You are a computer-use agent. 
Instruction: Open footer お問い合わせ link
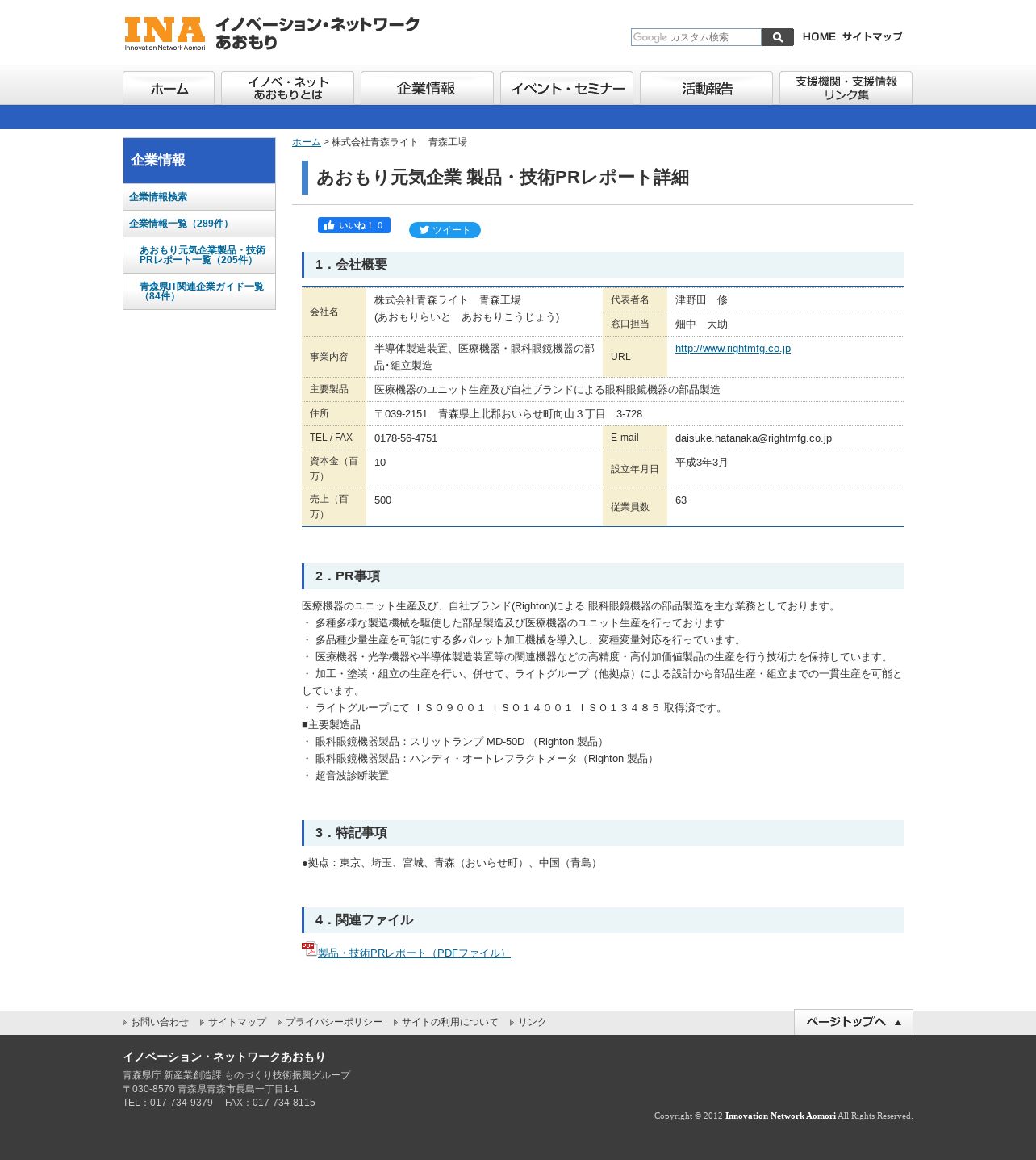159,1022
